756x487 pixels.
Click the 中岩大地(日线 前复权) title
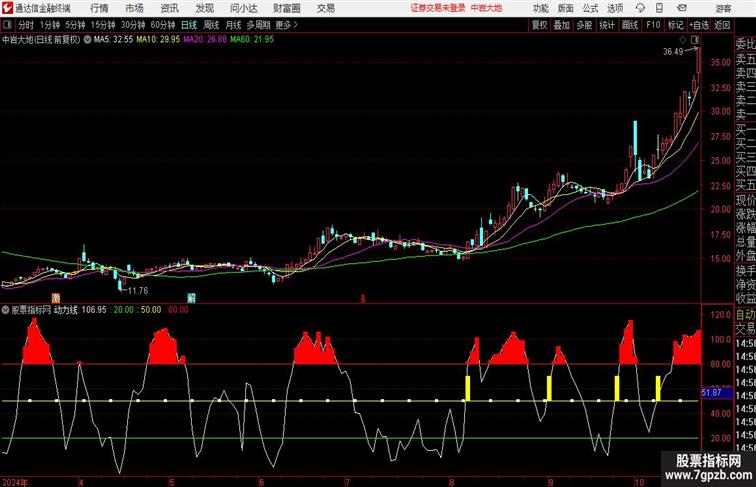coord(41,40)
